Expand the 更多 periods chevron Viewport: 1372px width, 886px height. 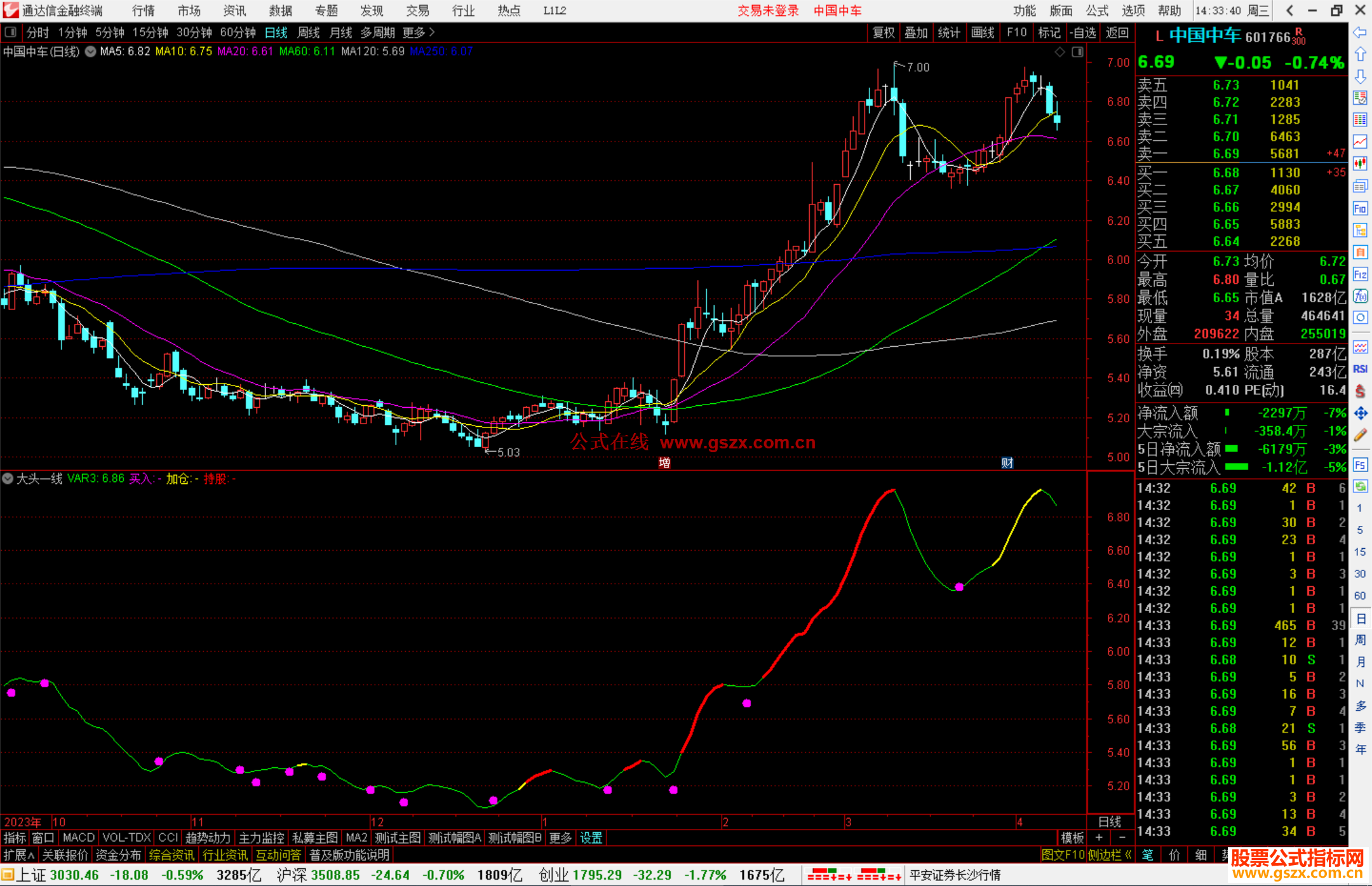point(432,32)
